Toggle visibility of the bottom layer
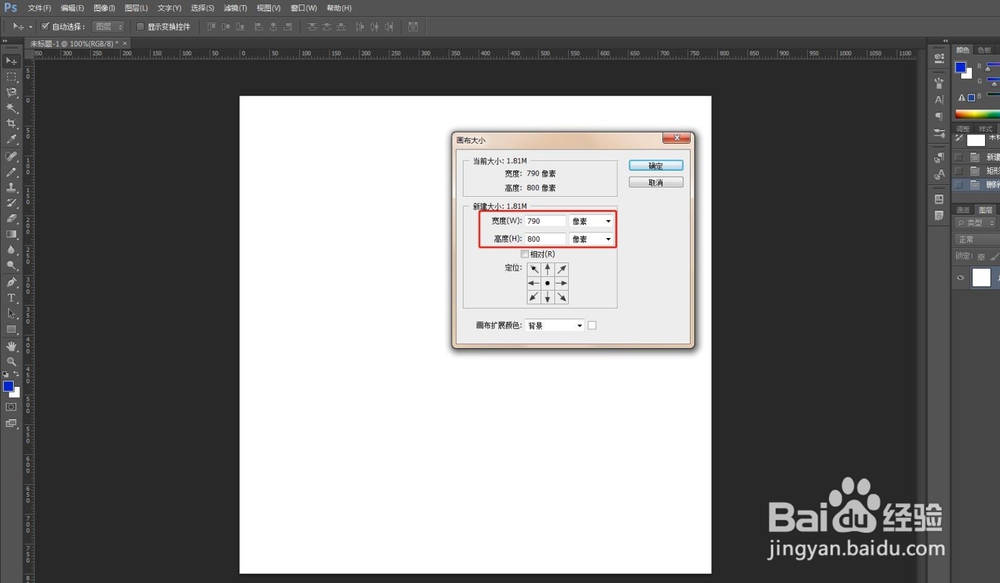The width and height of the screenshot is (1000, 583). pyautogui.click(x=959, y=277)
